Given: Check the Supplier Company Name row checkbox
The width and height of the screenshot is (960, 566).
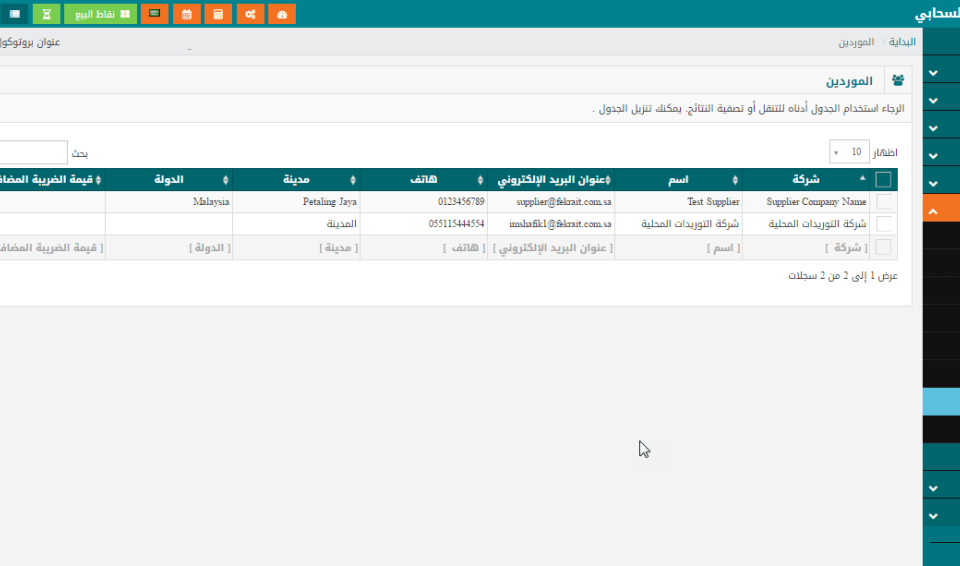Looking at the screenshot, I should 884,202.
